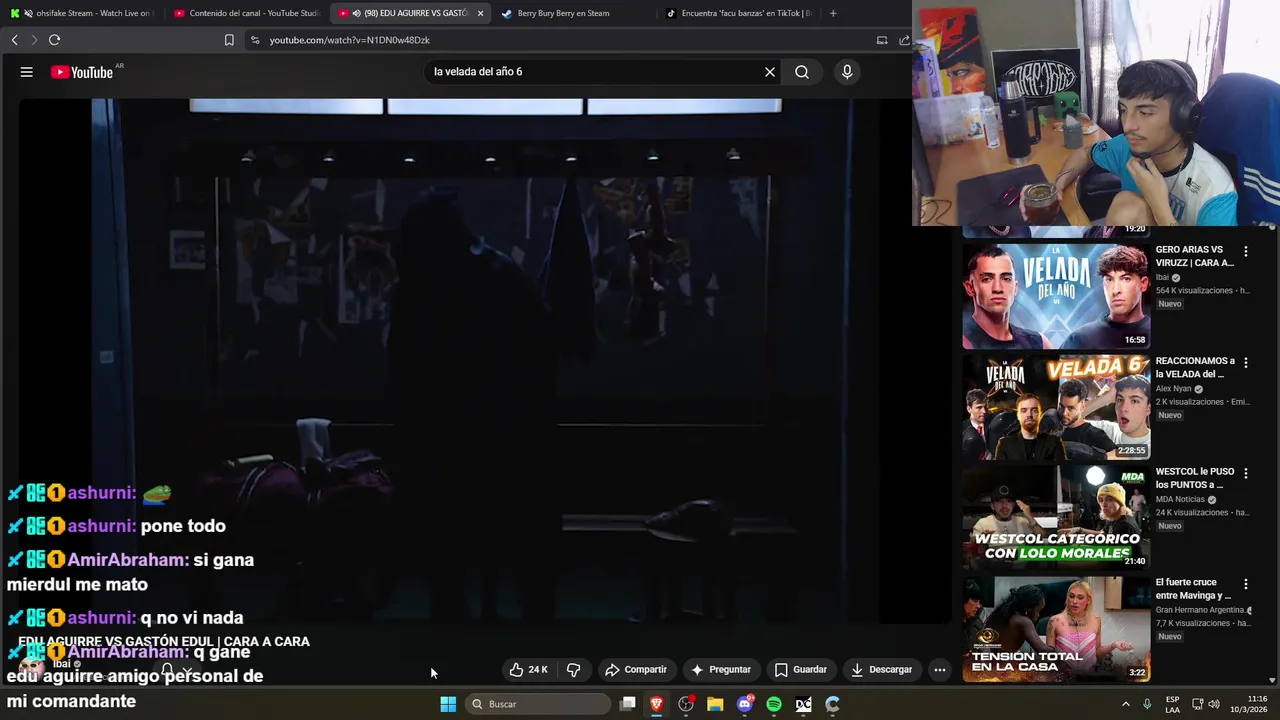This screenshot has width=1280, height=720.
Task: Open GERO ARIAS VS VIRUZZ thumbnail
Action: [1056, 296]
